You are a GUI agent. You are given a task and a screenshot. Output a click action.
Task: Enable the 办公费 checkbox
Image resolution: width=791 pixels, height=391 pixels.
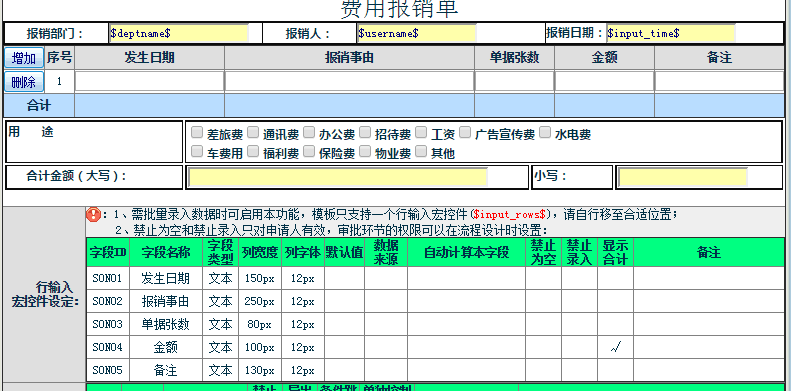tap(309, 133)
